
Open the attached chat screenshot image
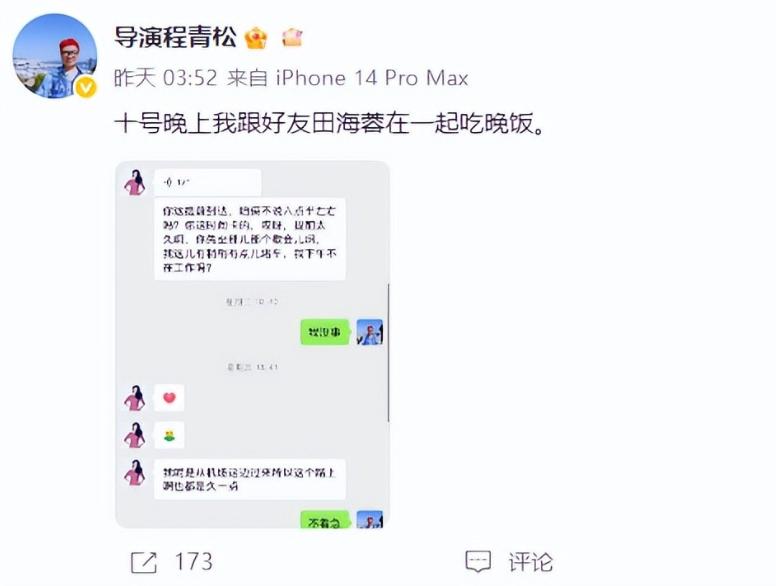click(x=252, y=344)
